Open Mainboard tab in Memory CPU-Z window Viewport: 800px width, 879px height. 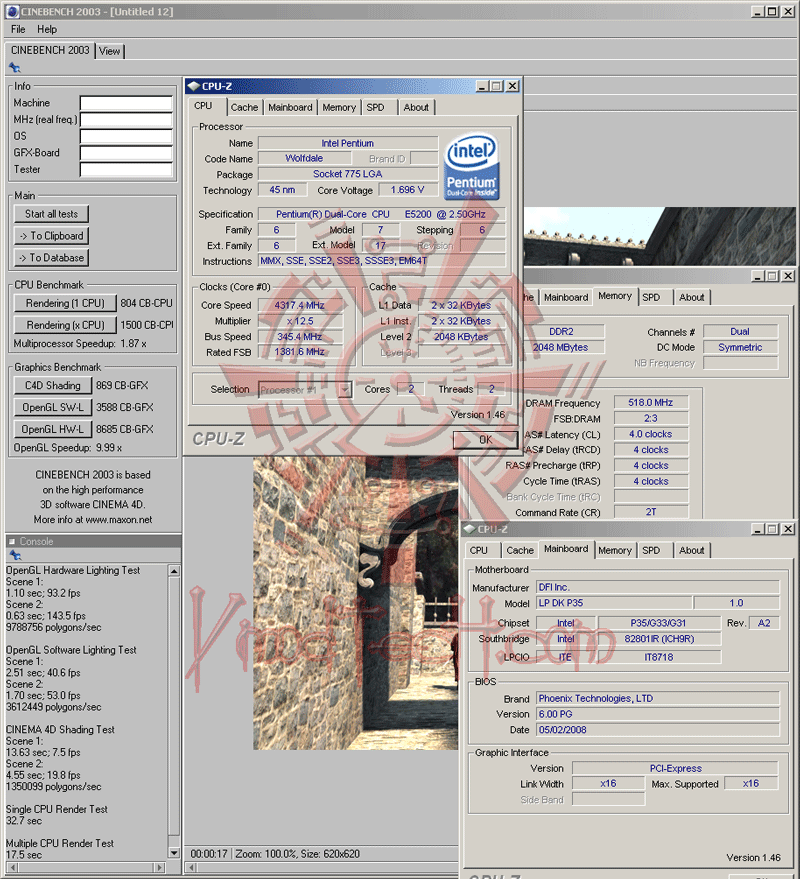566,297
